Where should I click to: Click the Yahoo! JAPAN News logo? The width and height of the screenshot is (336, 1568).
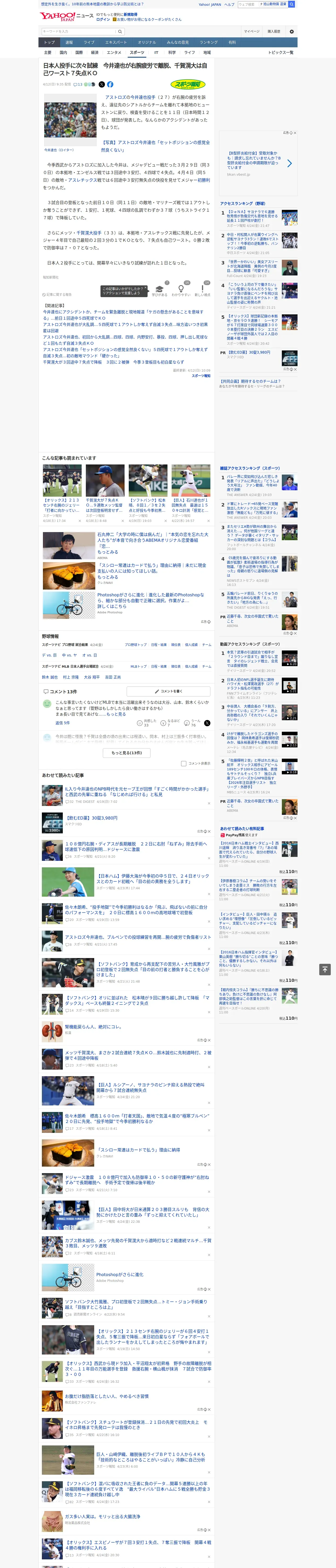[66, 16]
